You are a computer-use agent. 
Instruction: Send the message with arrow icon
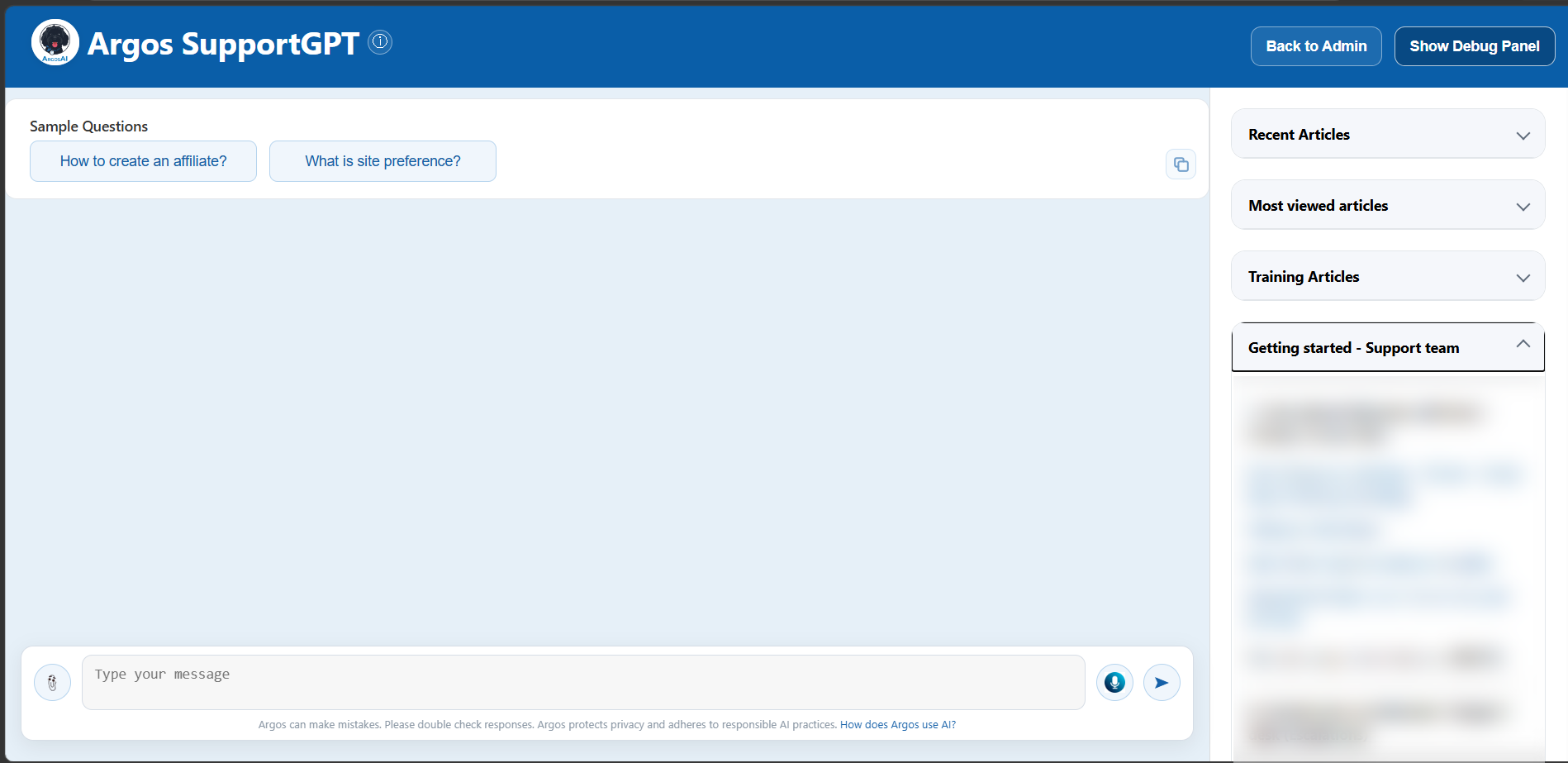[1162, 683]
